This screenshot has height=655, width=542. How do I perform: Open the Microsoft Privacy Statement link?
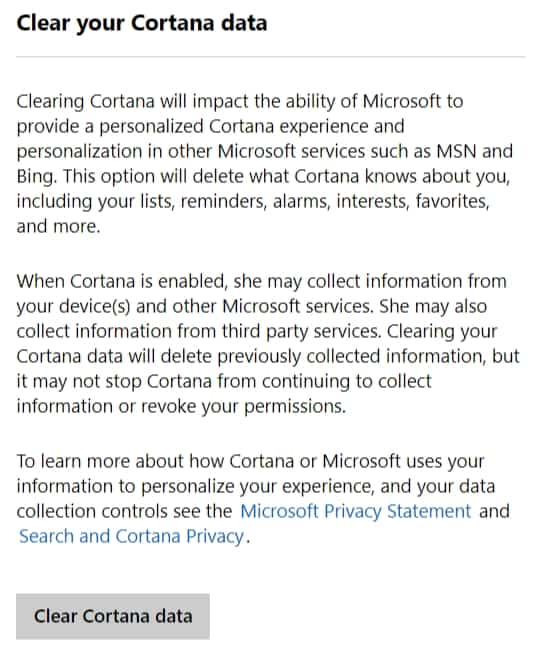(356, 511)
